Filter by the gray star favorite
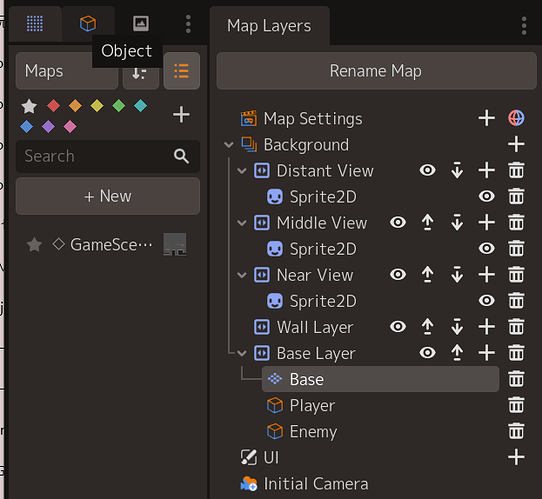Image resolution: width=542 pixels, height=499 pixels. (29, 106)
